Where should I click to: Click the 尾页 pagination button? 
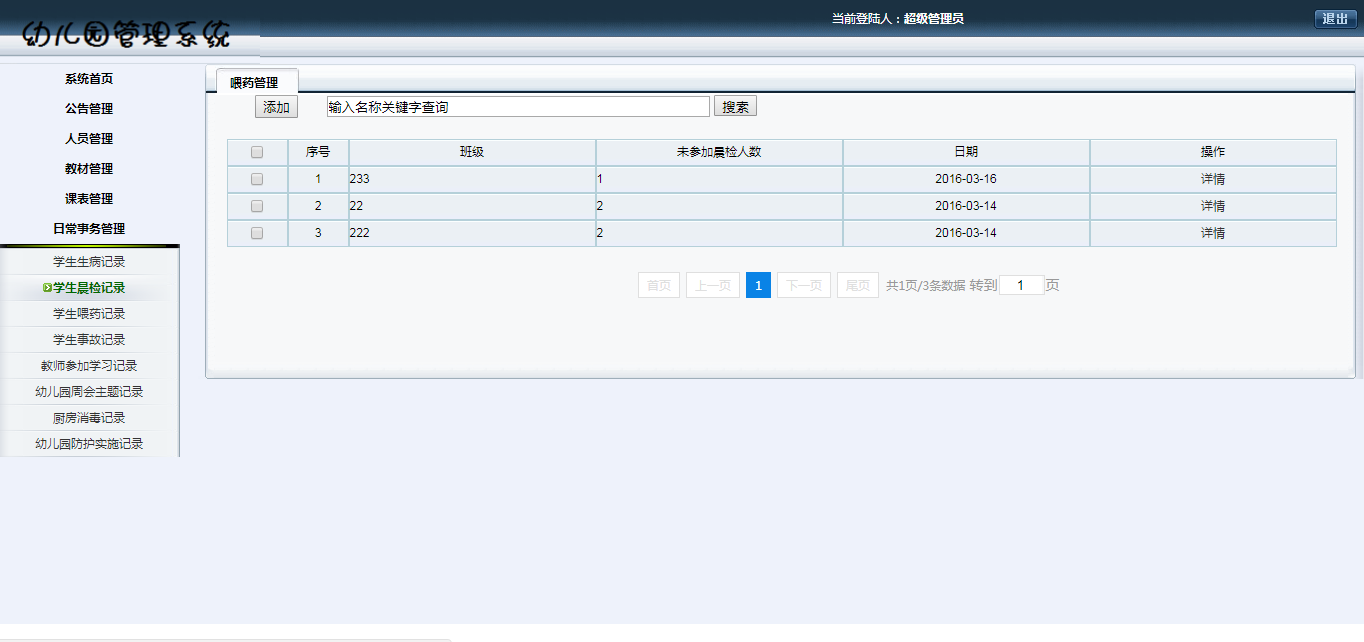(858, 285)
